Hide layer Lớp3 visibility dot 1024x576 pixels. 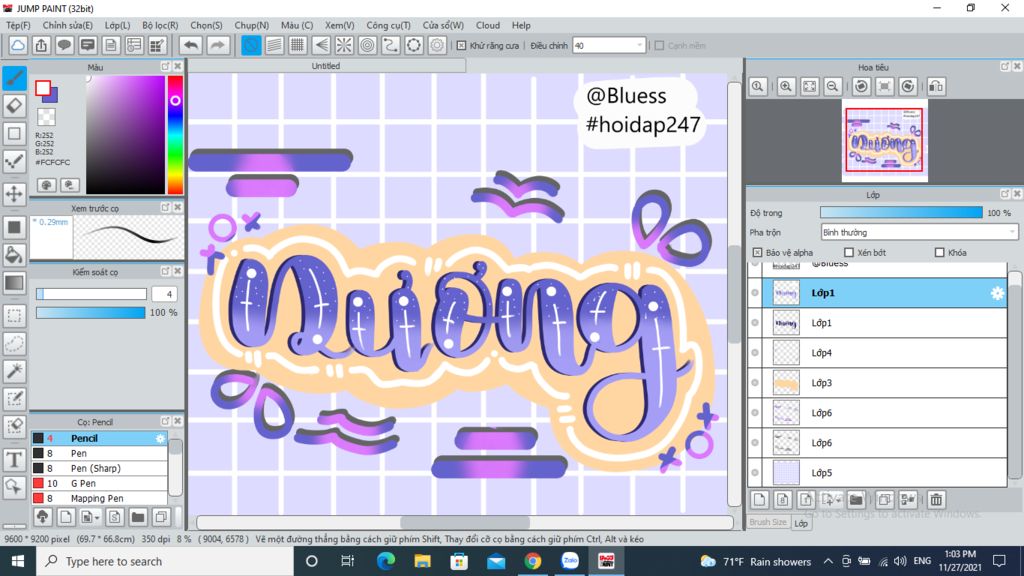coord(755,383)
